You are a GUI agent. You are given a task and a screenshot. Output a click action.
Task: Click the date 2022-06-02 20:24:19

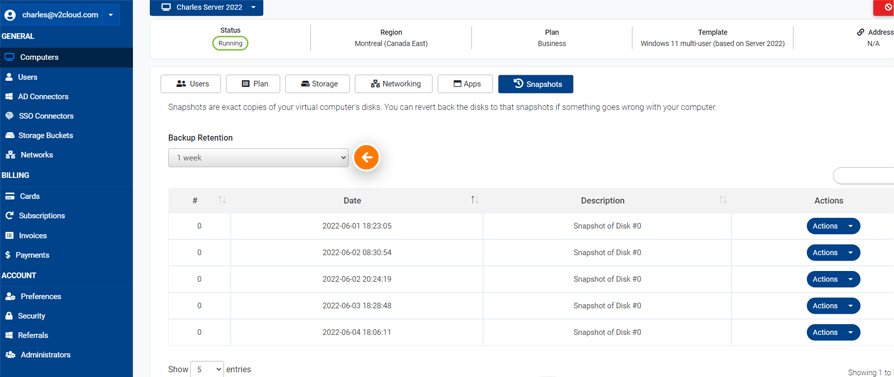[357, 279]
